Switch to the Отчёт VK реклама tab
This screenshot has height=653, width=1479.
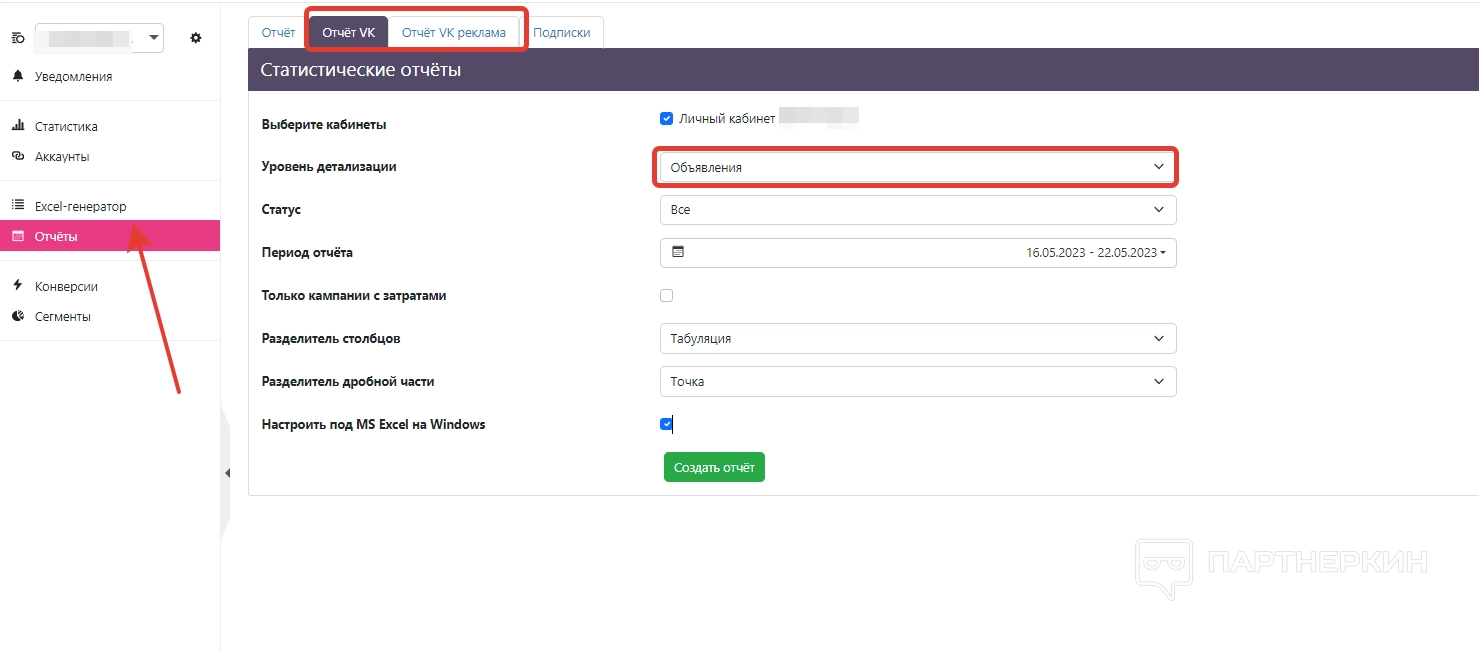(x=454, y=32)
